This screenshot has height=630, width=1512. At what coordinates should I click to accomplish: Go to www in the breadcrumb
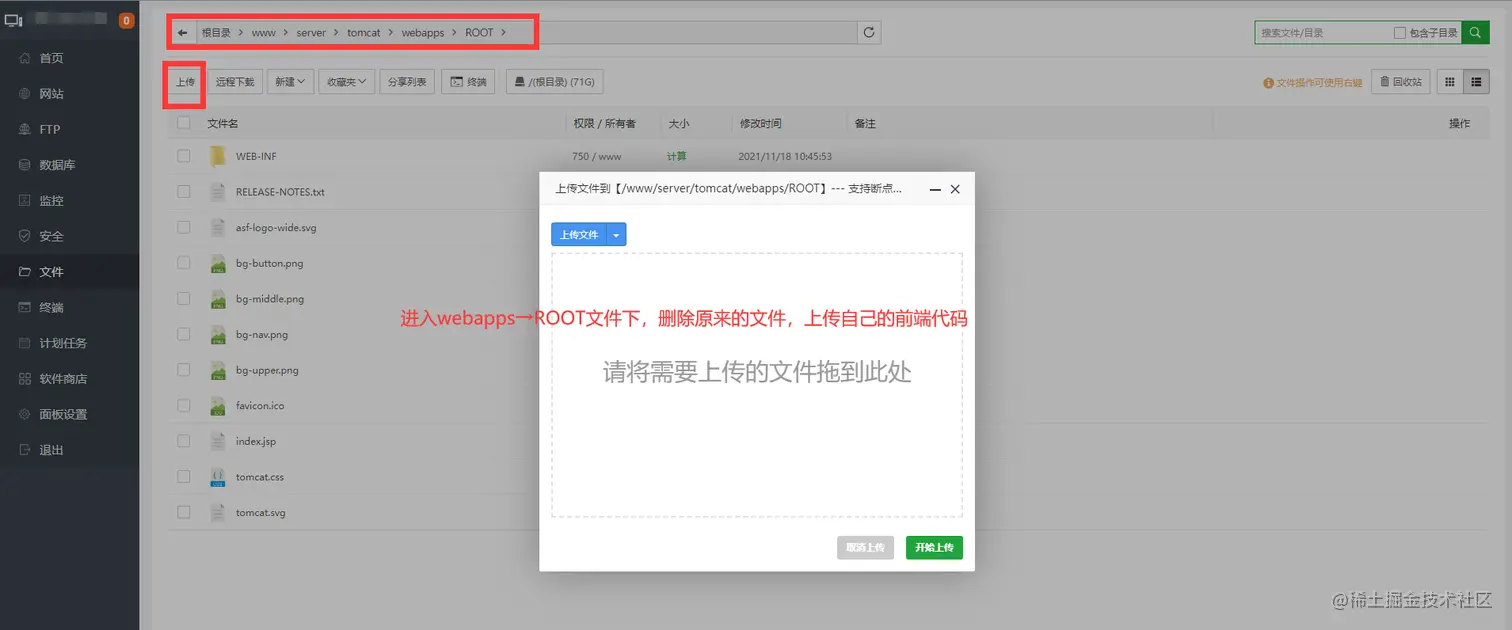(264, 33)
